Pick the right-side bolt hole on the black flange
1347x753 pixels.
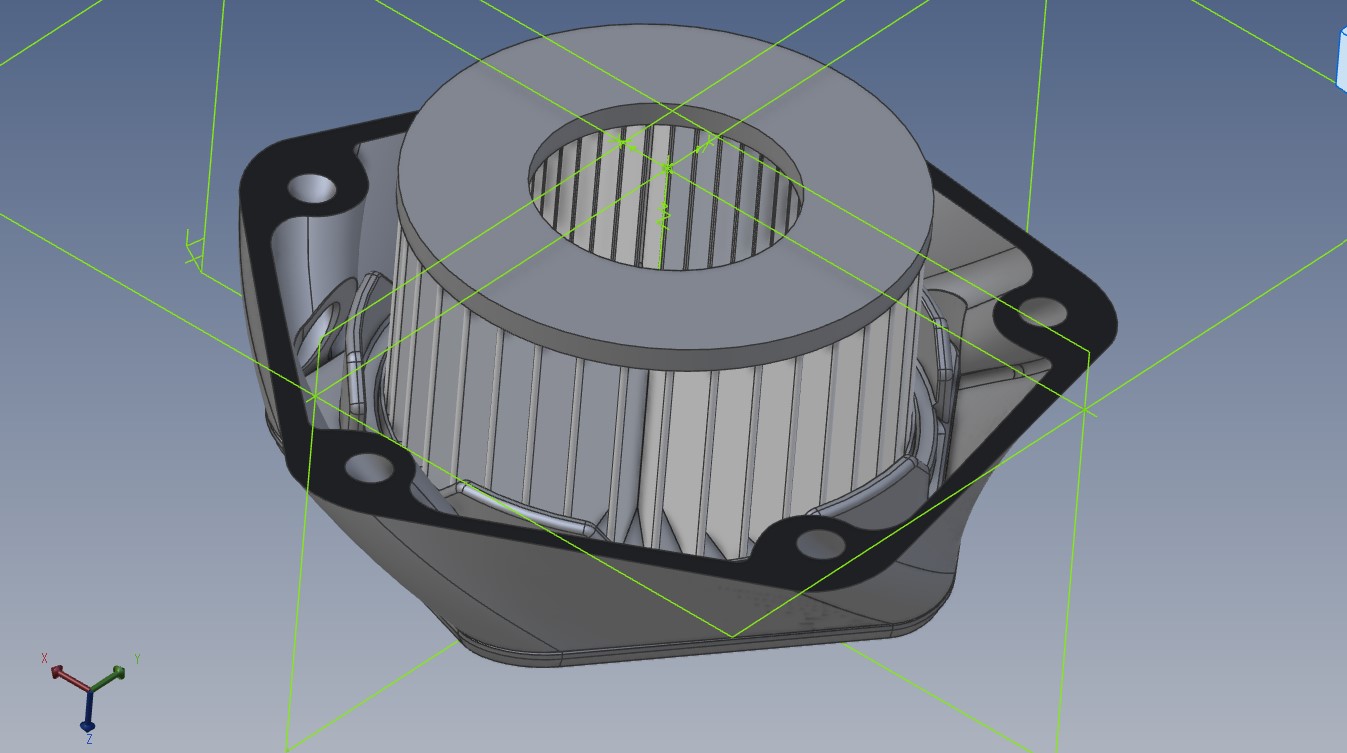coord(1043,311)
